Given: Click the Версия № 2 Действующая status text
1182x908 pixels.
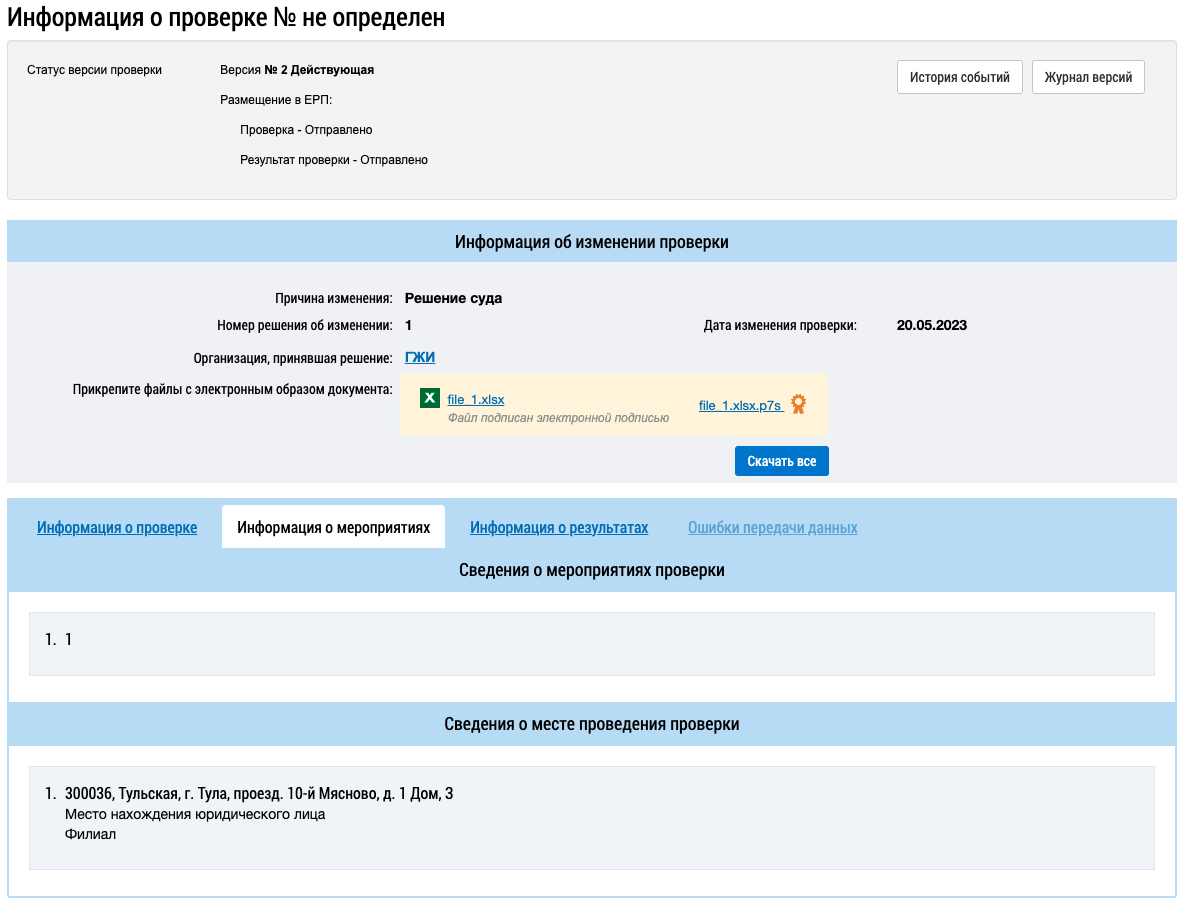Looking at the screenshot, I should [297, 70].
